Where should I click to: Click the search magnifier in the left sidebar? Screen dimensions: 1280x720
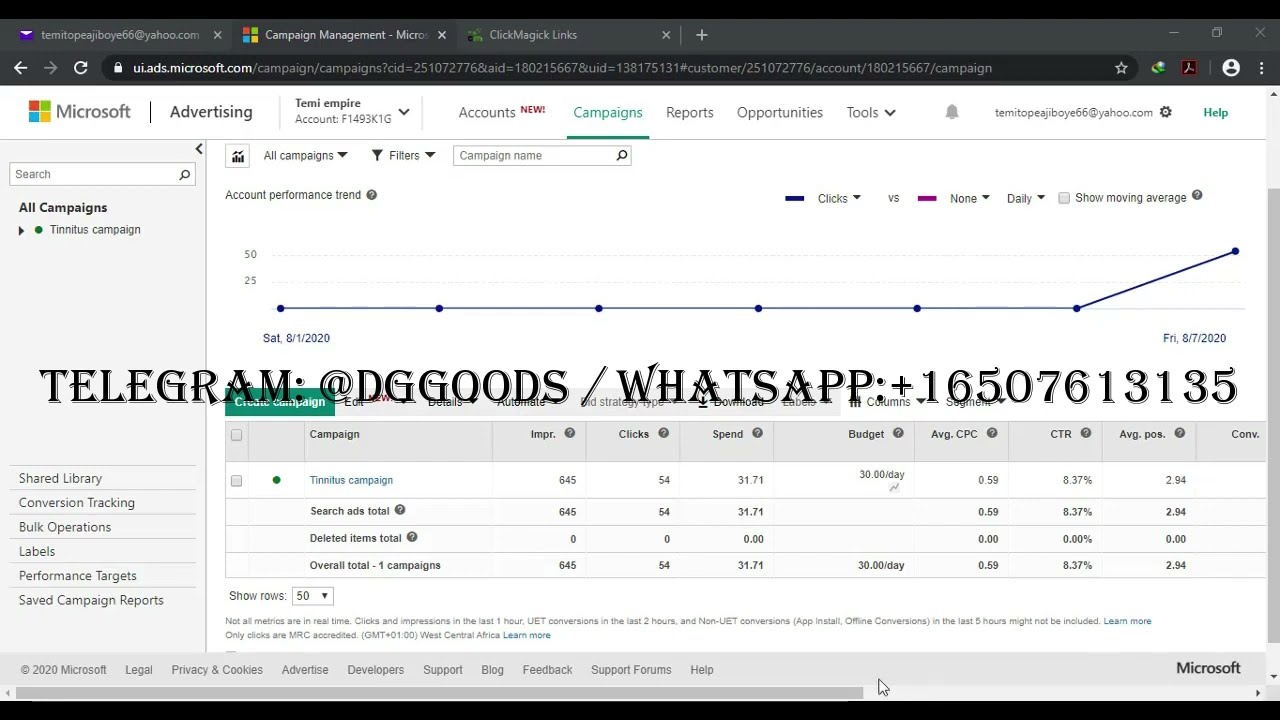click(184, 174)
